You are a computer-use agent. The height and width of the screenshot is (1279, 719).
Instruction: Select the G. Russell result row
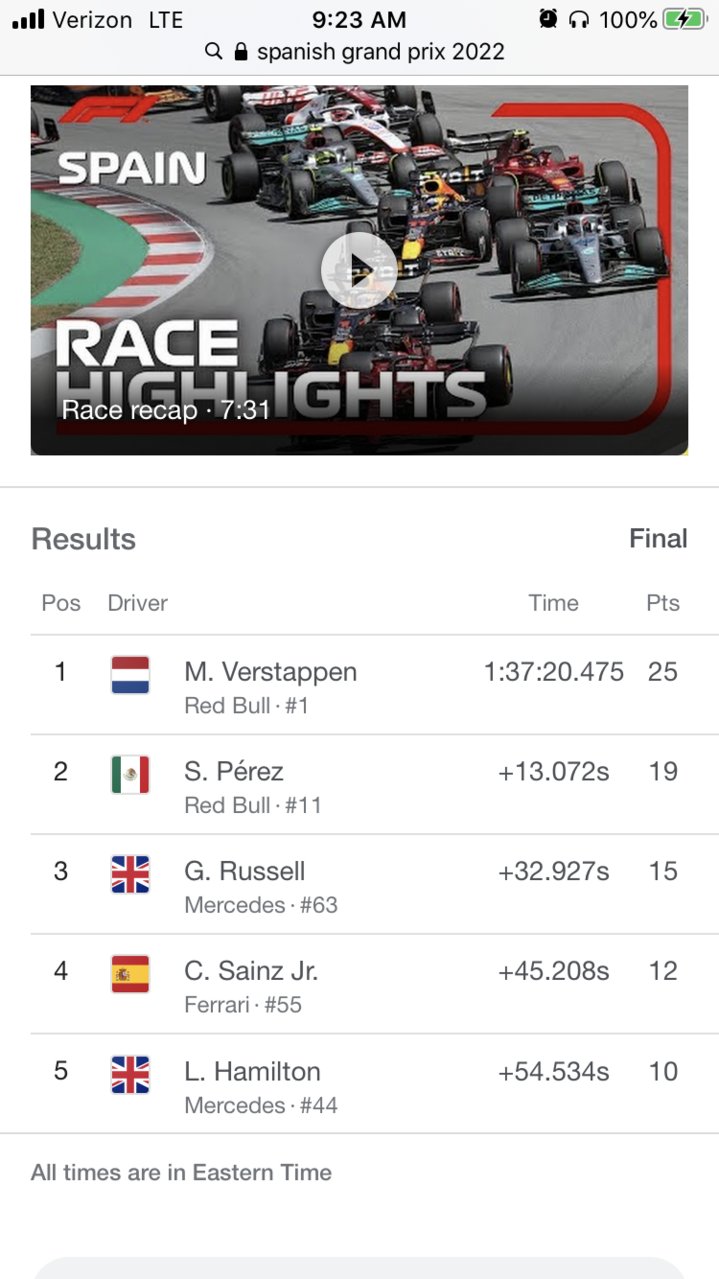coord(374,885)
